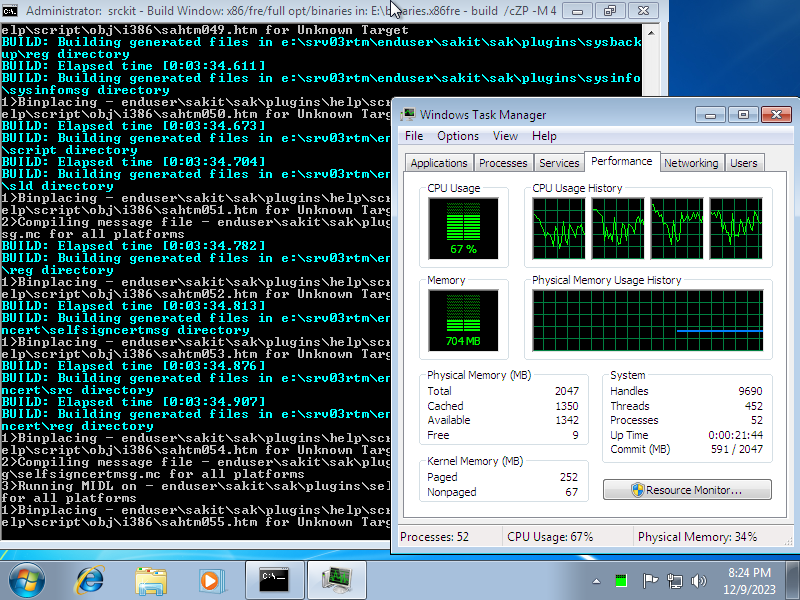Image resolution: width=800 pixels, height=600 pixels.
Task: Switch to the Networking tab
Action: pyautogui.click(x=691, y=163)
